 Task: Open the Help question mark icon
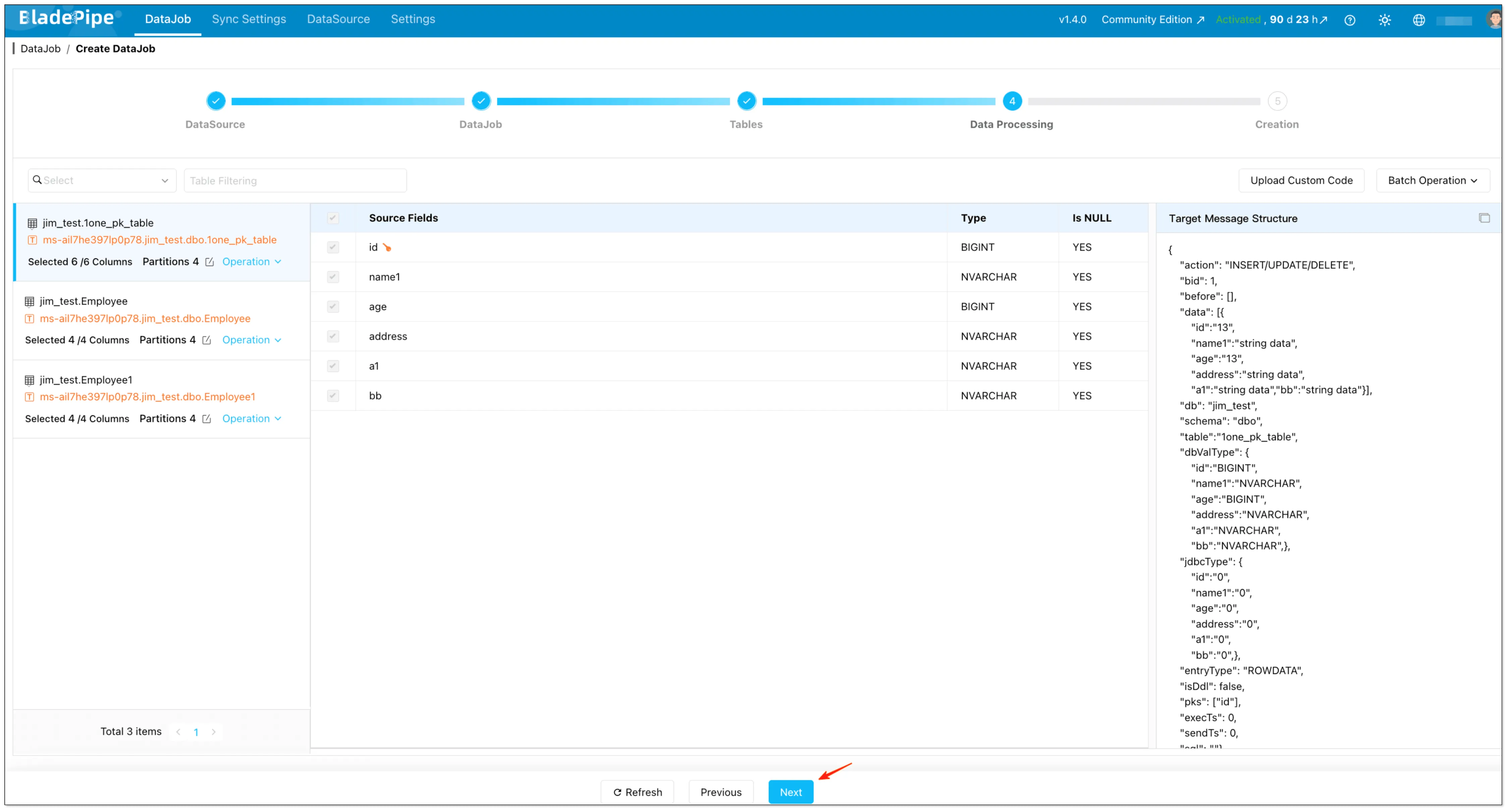coord(1350,19)
